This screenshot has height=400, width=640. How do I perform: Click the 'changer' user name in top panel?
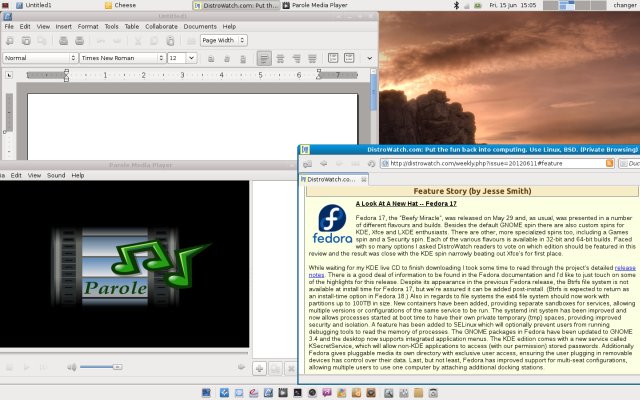[x=625, y=5]
